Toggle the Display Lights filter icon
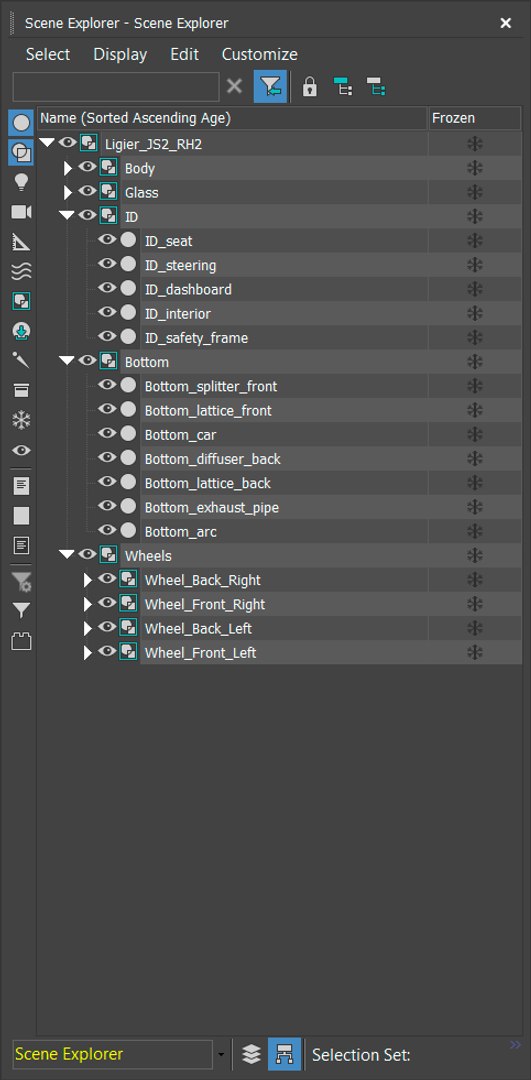 click(x=21, y=182)
